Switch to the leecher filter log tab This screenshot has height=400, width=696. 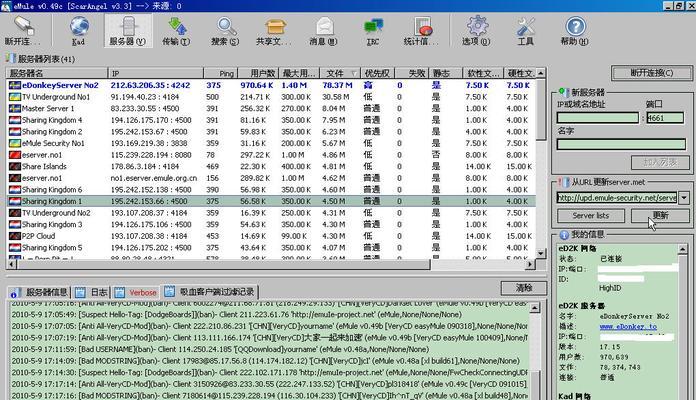tap(210, 292)
